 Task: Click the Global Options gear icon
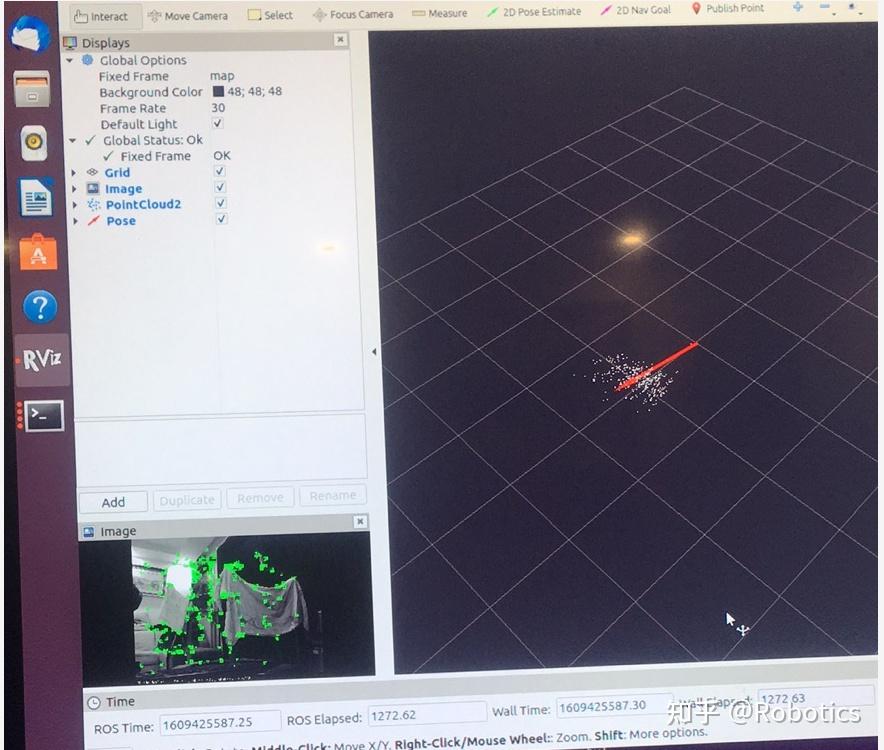pos(87,60)
